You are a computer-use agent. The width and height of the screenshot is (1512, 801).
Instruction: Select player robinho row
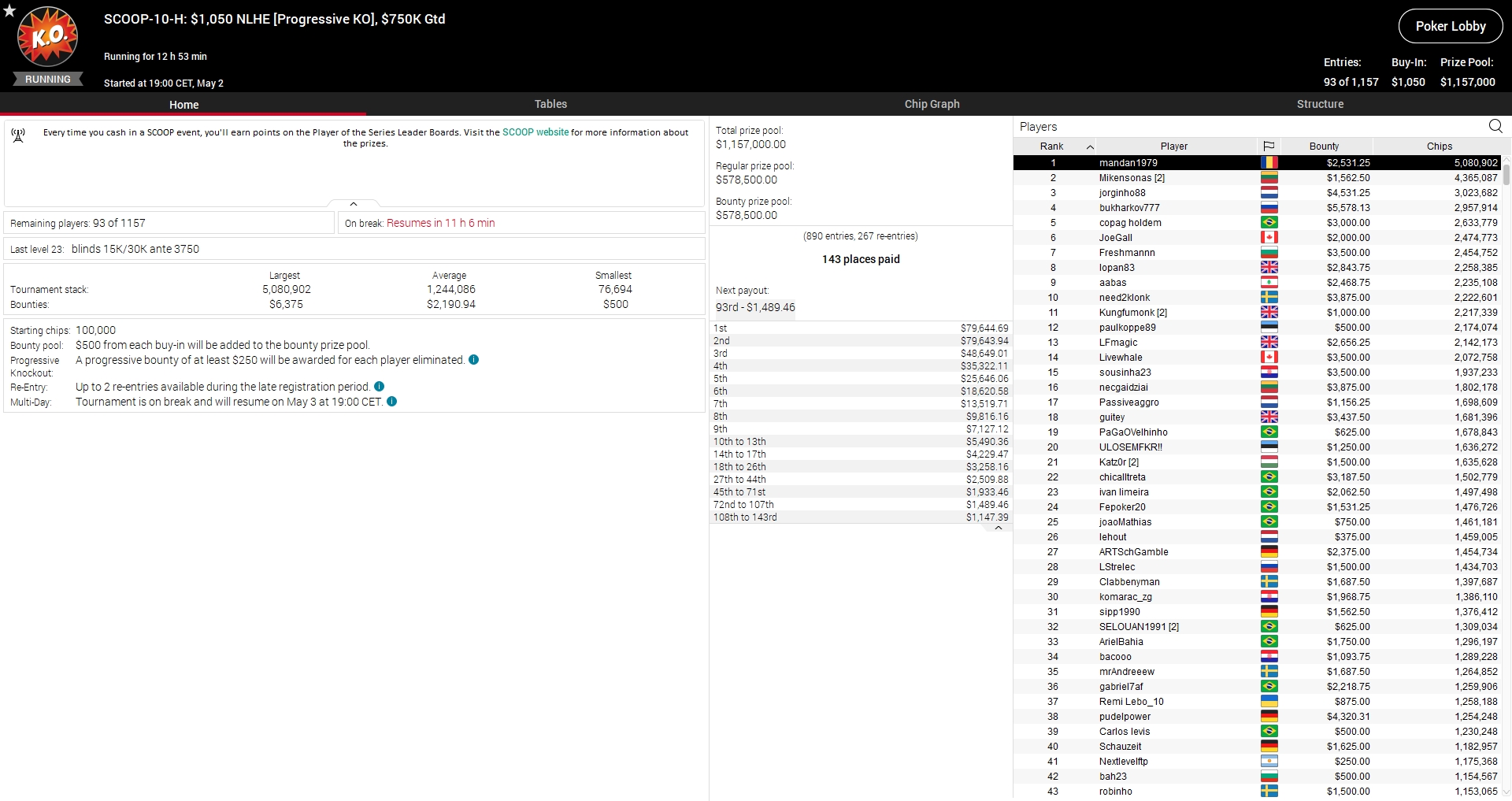[1257, 792]
